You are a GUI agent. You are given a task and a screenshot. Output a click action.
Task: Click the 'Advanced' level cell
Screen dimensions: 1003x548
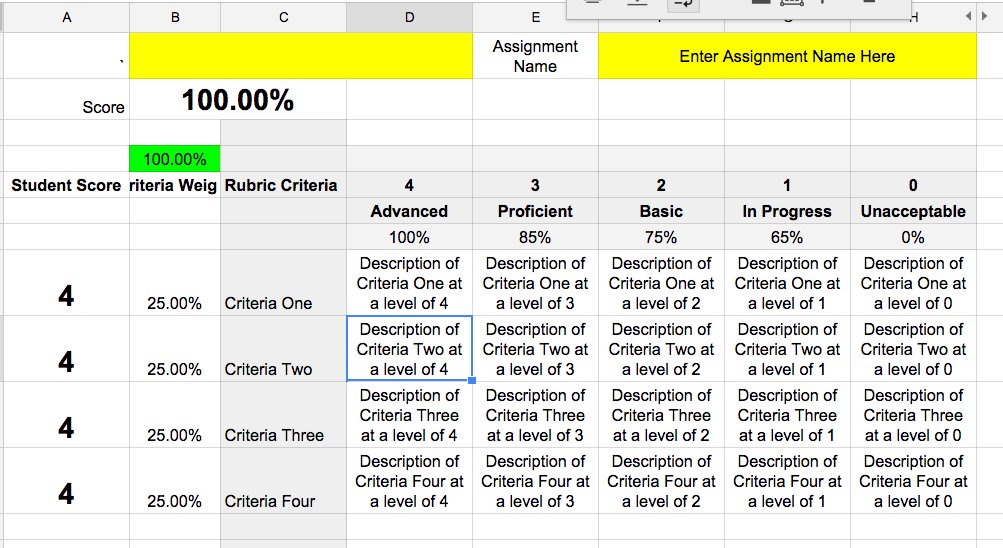(x=409, y=211)
